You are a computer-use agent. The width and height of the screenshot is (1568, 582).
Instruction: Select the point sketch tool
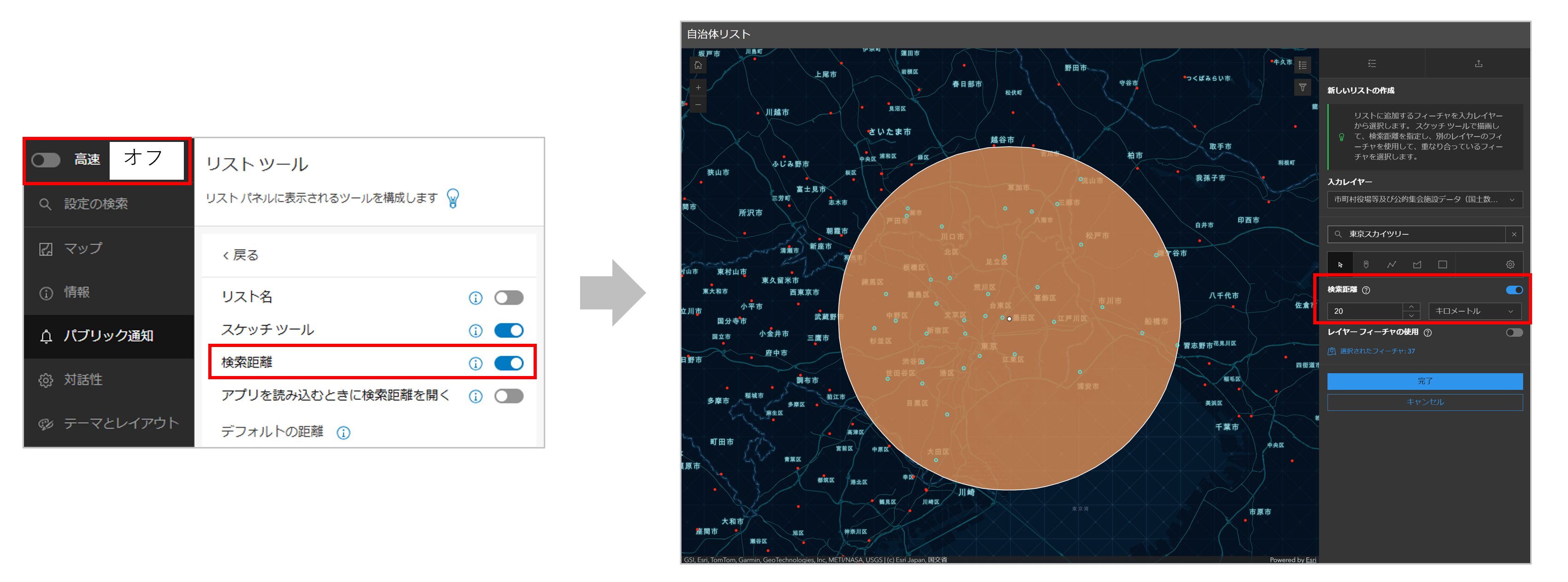[1366, 265]
